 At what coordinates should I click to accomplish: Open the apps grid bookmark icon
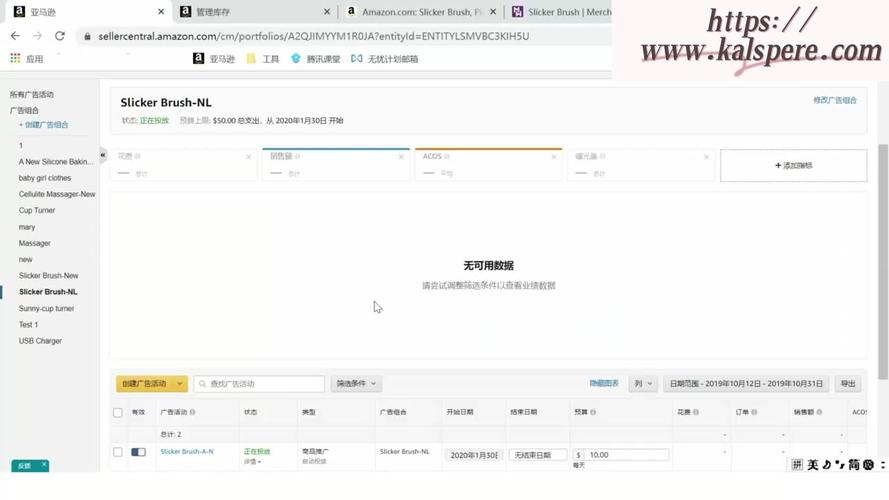15,58
